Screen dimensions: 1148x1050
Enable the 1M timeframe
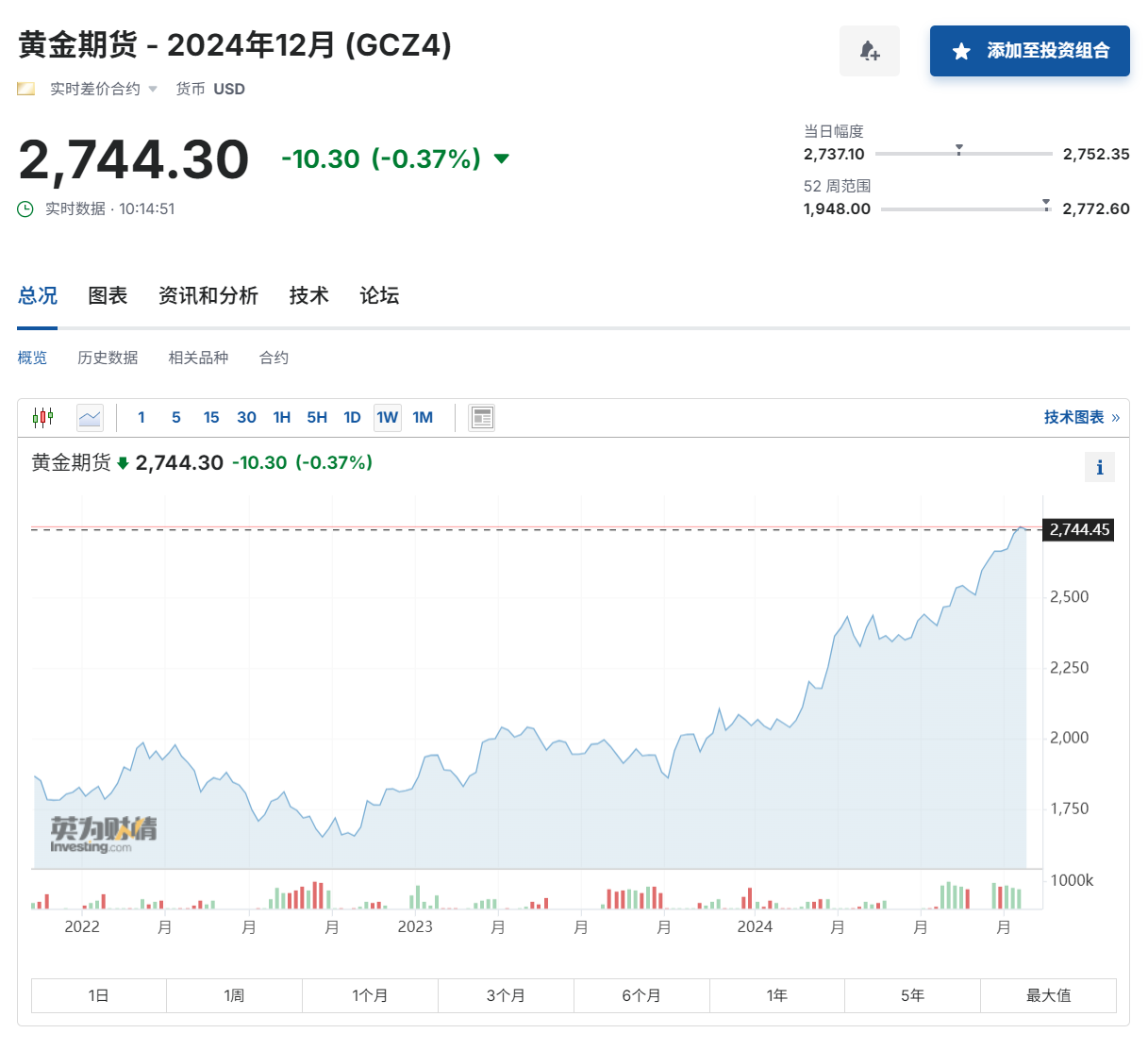pos(422,416)
